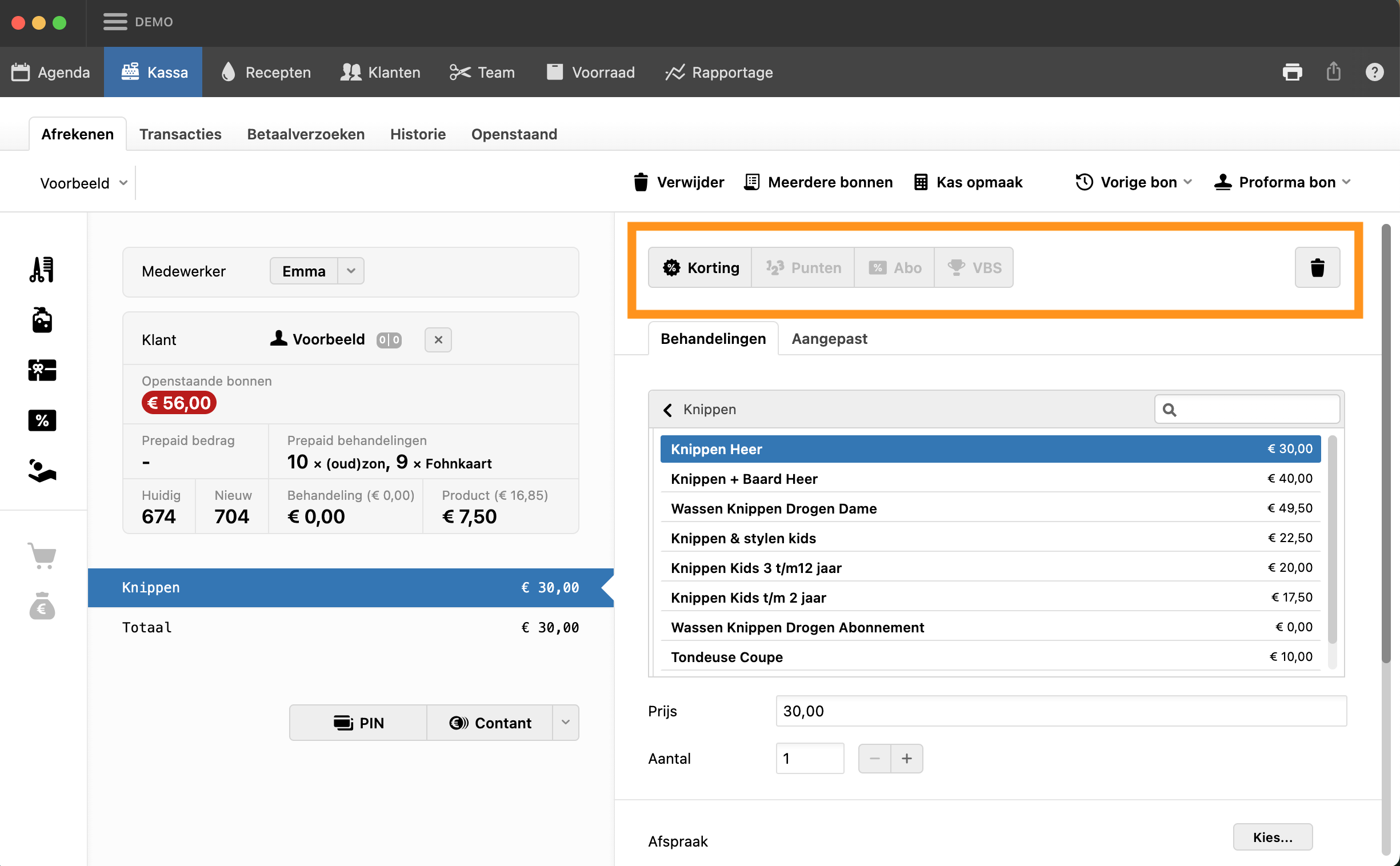Open the gift card sidebar icon
This screenshot has height=866, width=1400.
pyautogui.click(x=42, y=370)
